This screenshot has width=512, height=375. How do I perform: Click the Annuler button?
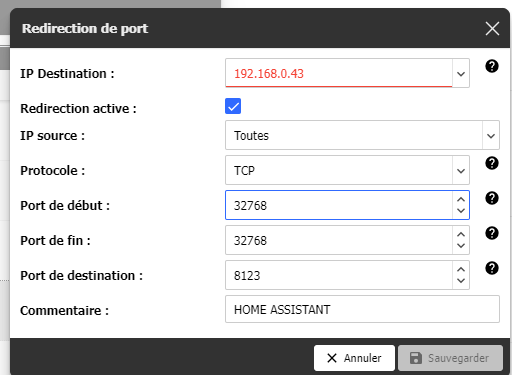click(354, 358)
